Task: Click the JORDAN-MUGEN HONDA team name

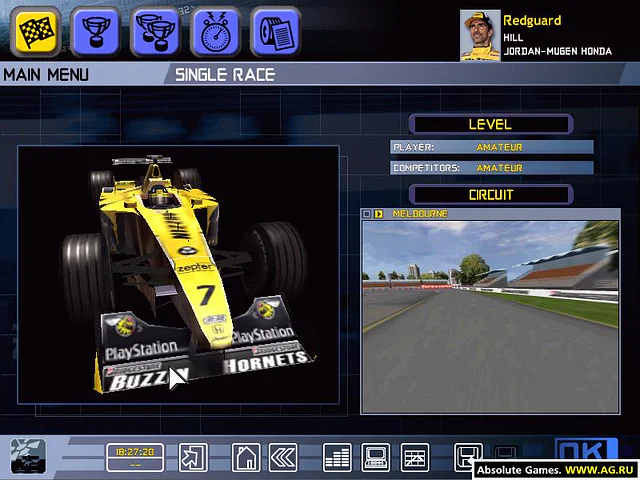Action: 558,51
